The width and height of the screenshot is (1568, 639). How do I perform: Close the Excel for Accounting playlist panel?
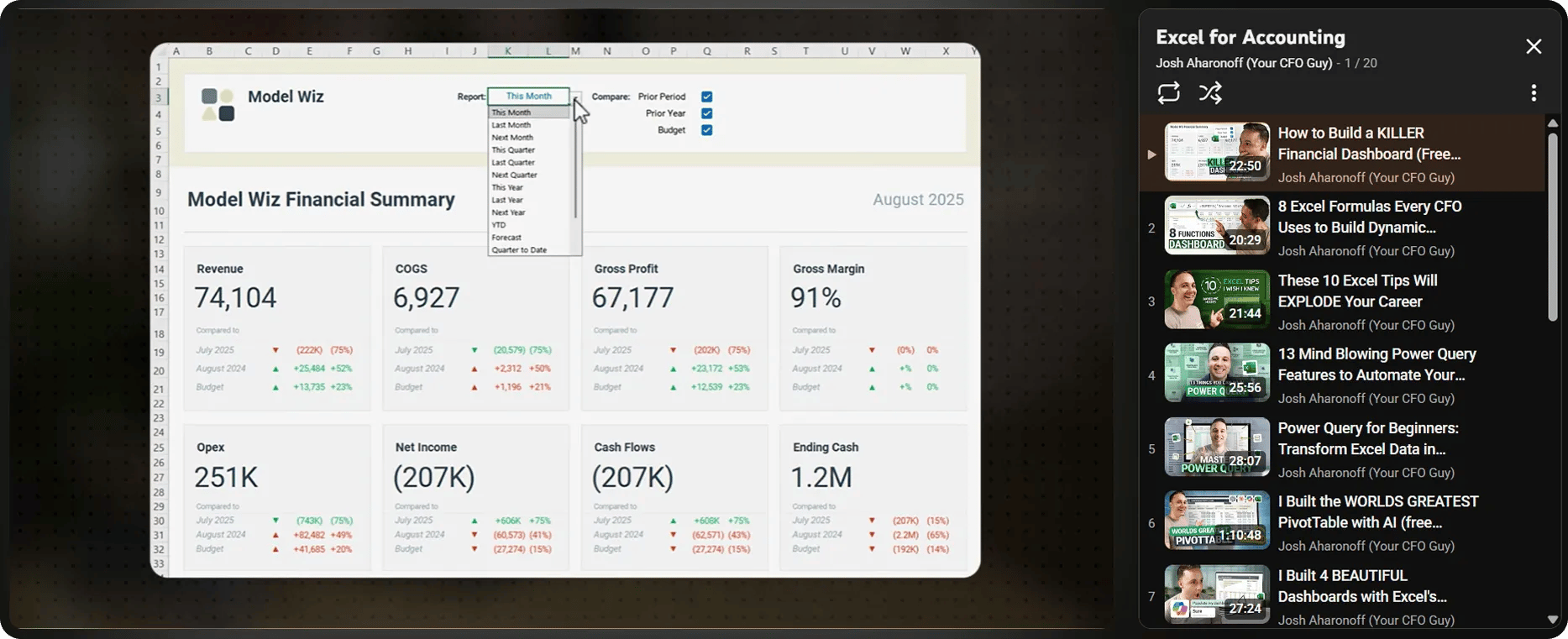[1533, 47]
